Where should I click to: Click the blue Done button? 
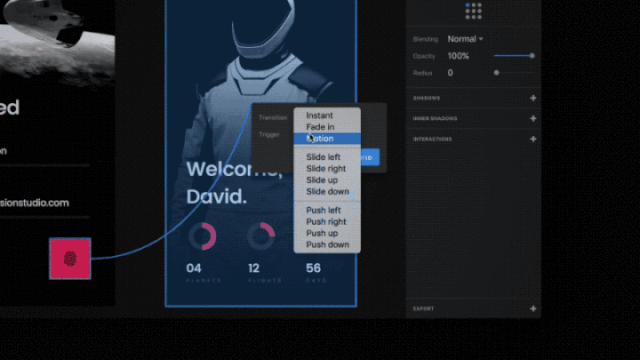[x=370, y=157]
